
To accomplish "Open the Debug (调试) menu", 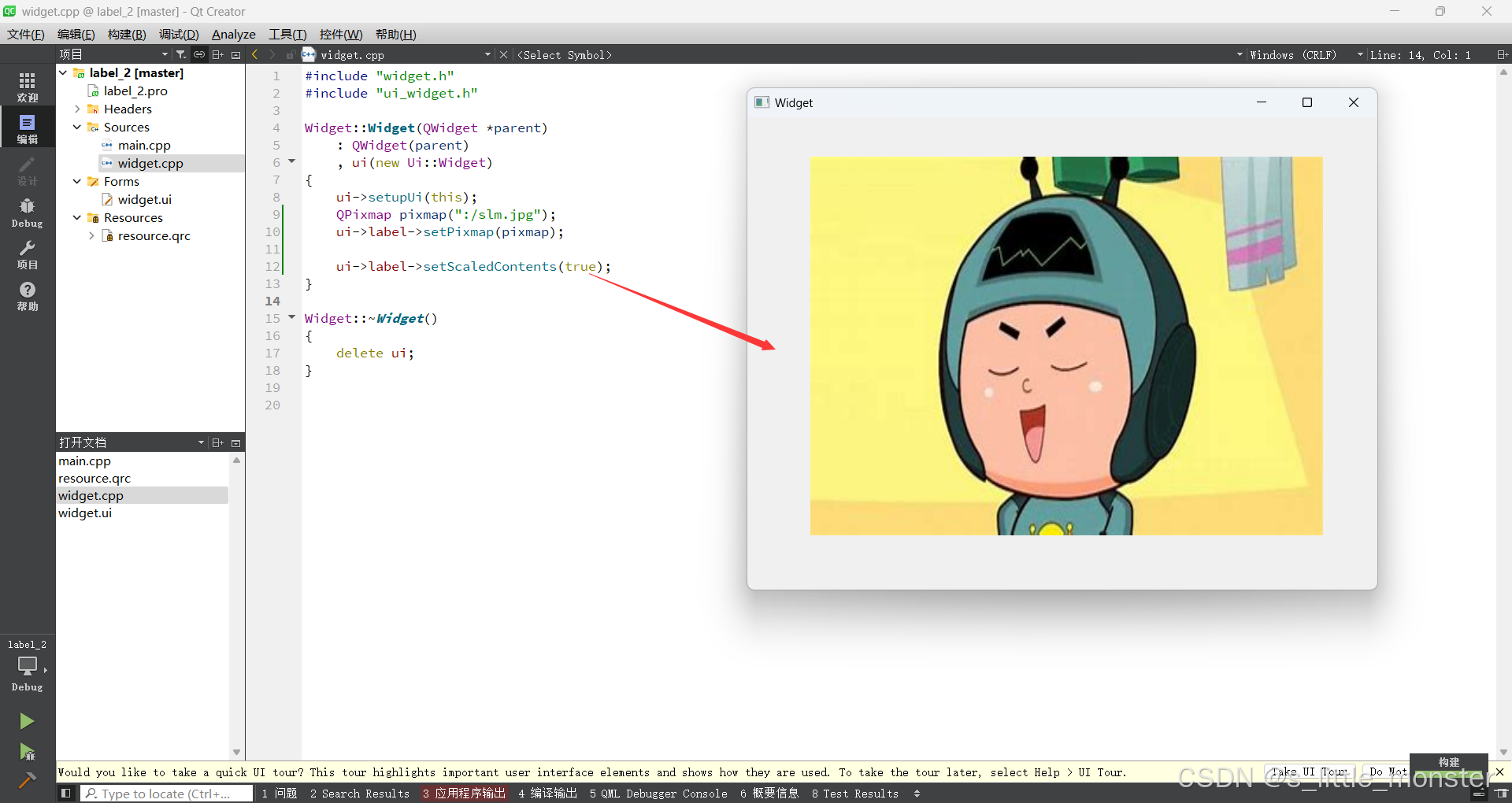I will (x=179, y=34).
